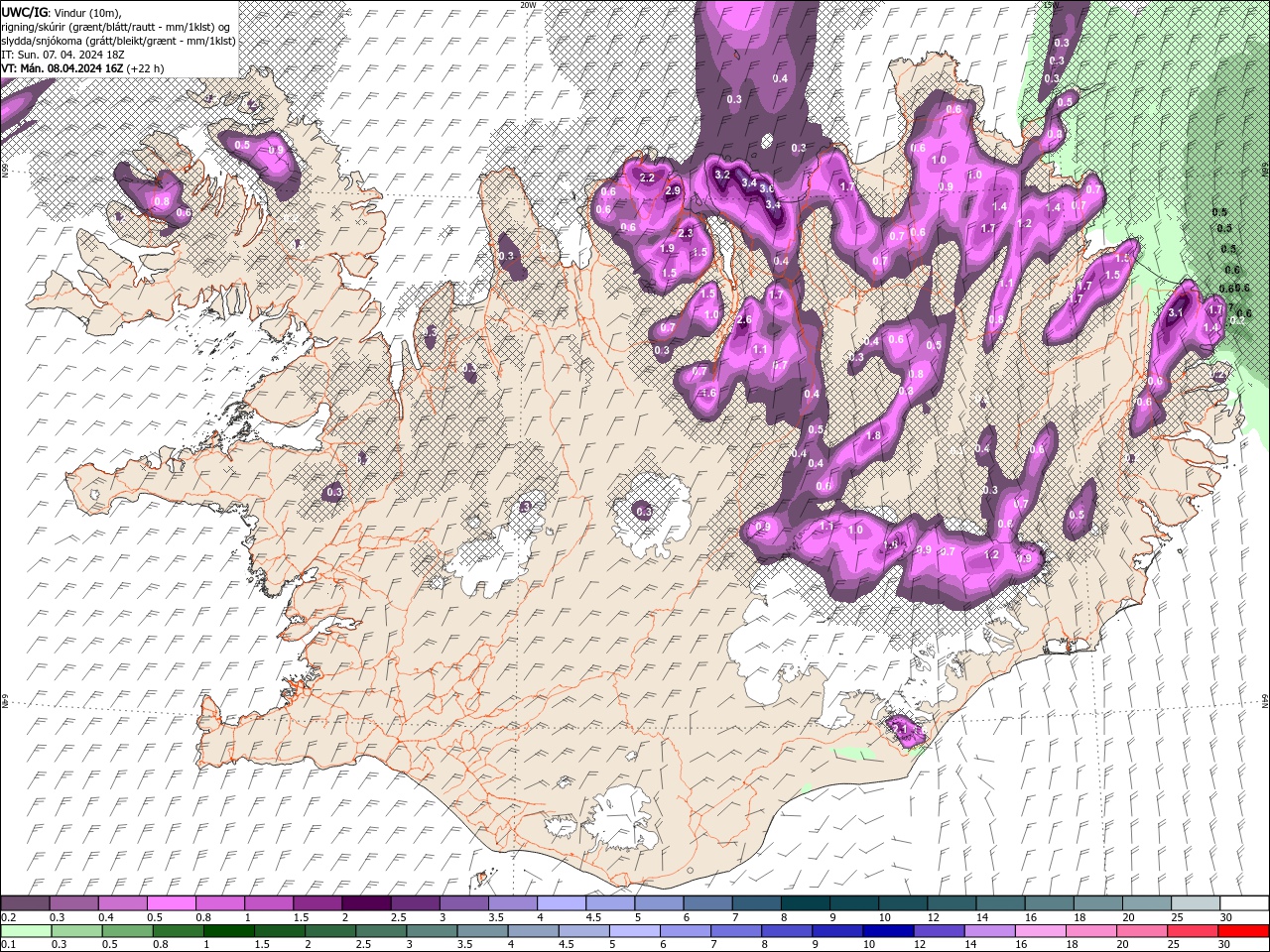Viewport: 1270px width, 952px height.
Task: Click the 'UWC/IG' title text
Action: (x=25, y=12)
